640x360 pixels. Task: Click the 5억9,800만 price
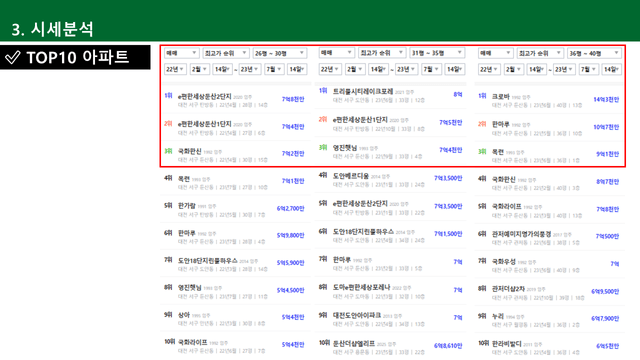click(291, 235)
